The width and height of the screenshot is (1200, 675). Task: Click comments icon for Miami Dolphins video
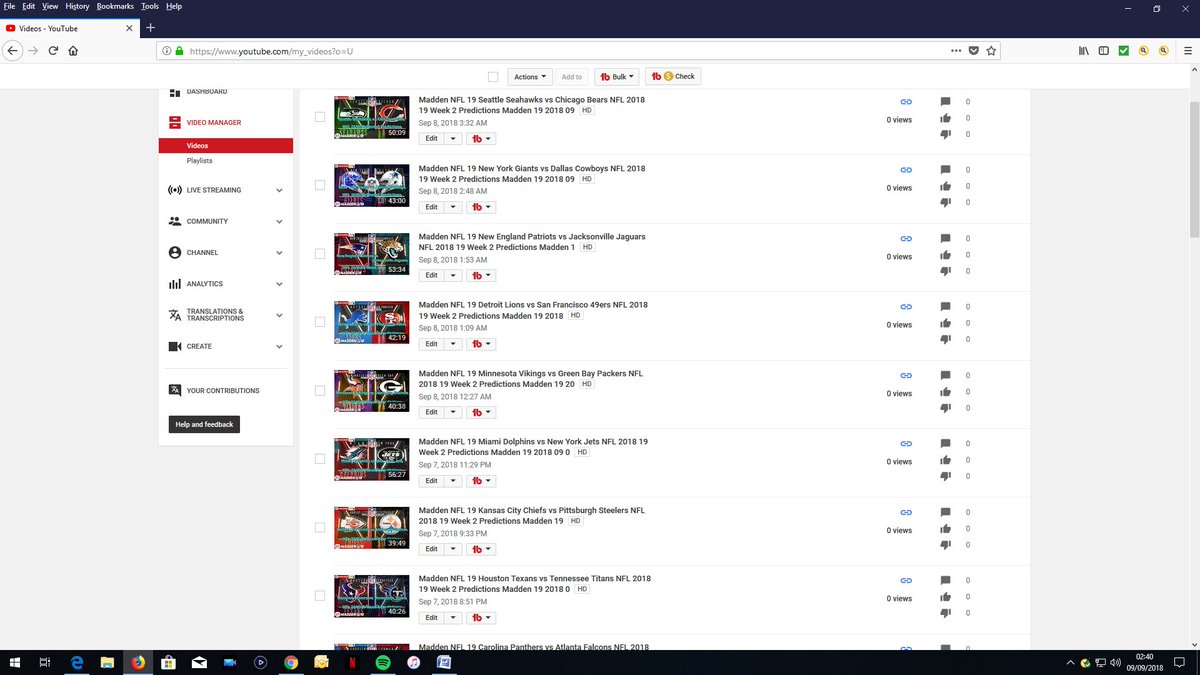click(946, 444)
